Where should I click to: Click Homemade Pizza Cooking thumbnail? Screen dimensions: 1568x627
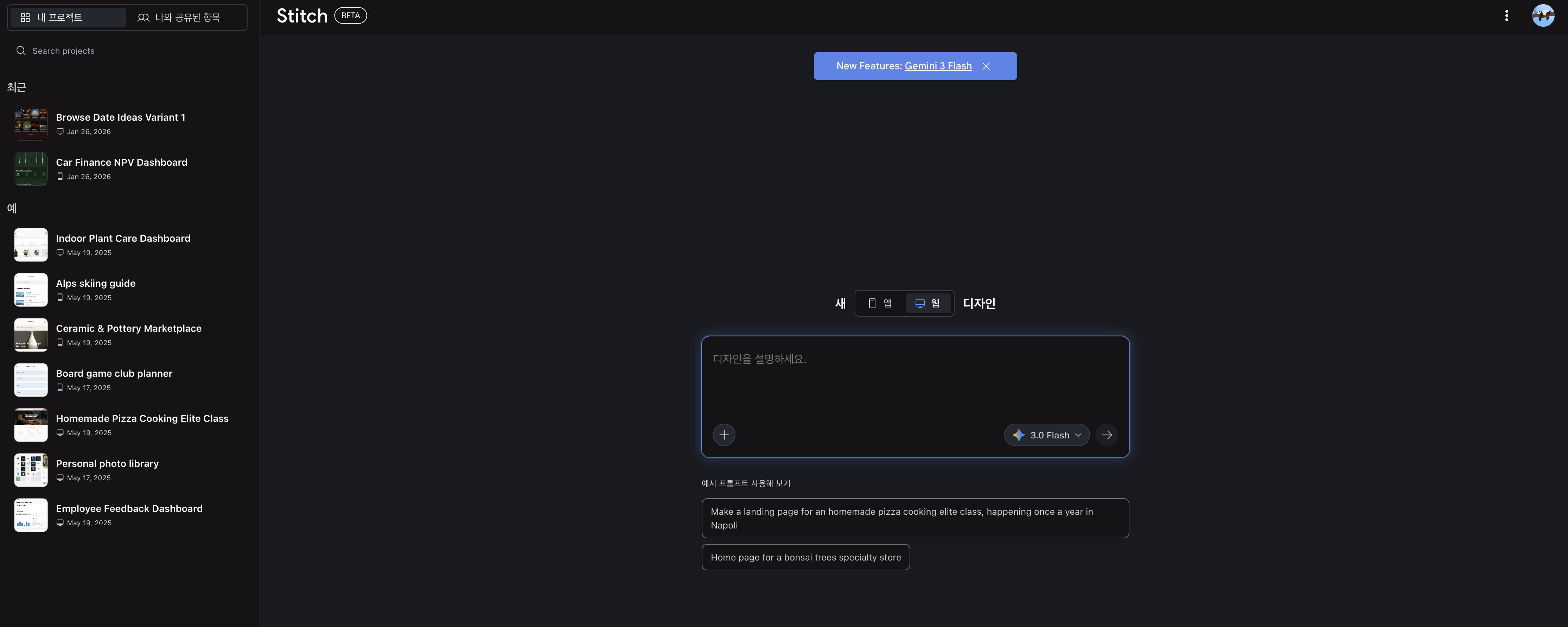[31, 425]
